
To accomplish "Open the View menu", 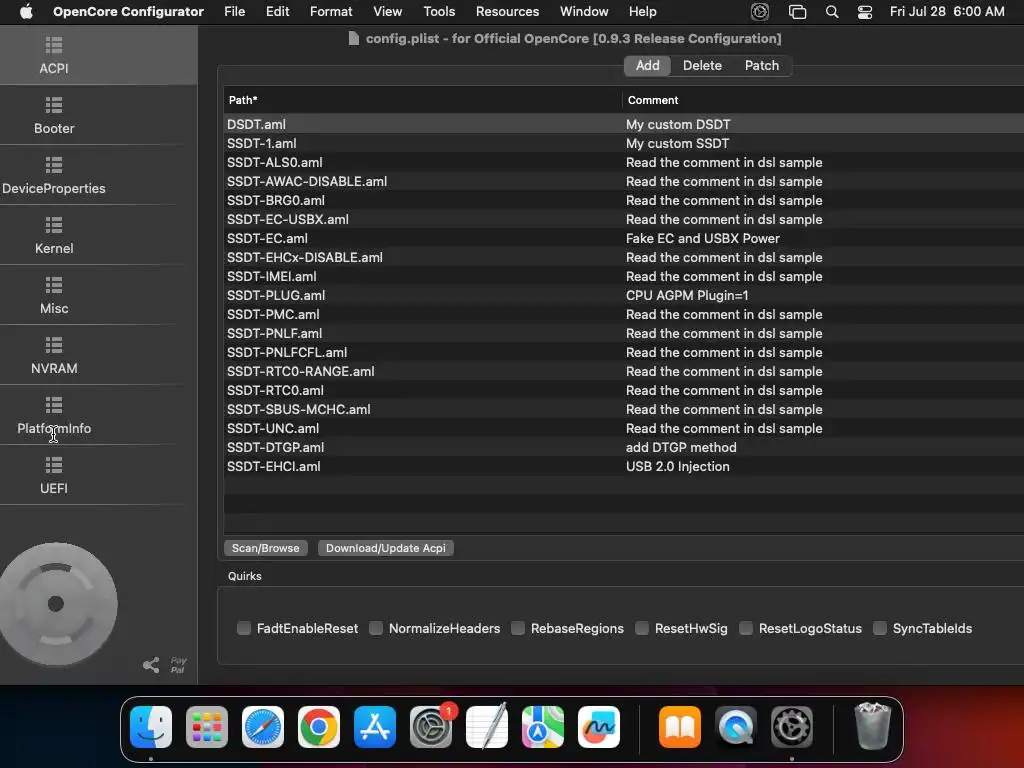I will pyautogui.click(x=387, y=12).
